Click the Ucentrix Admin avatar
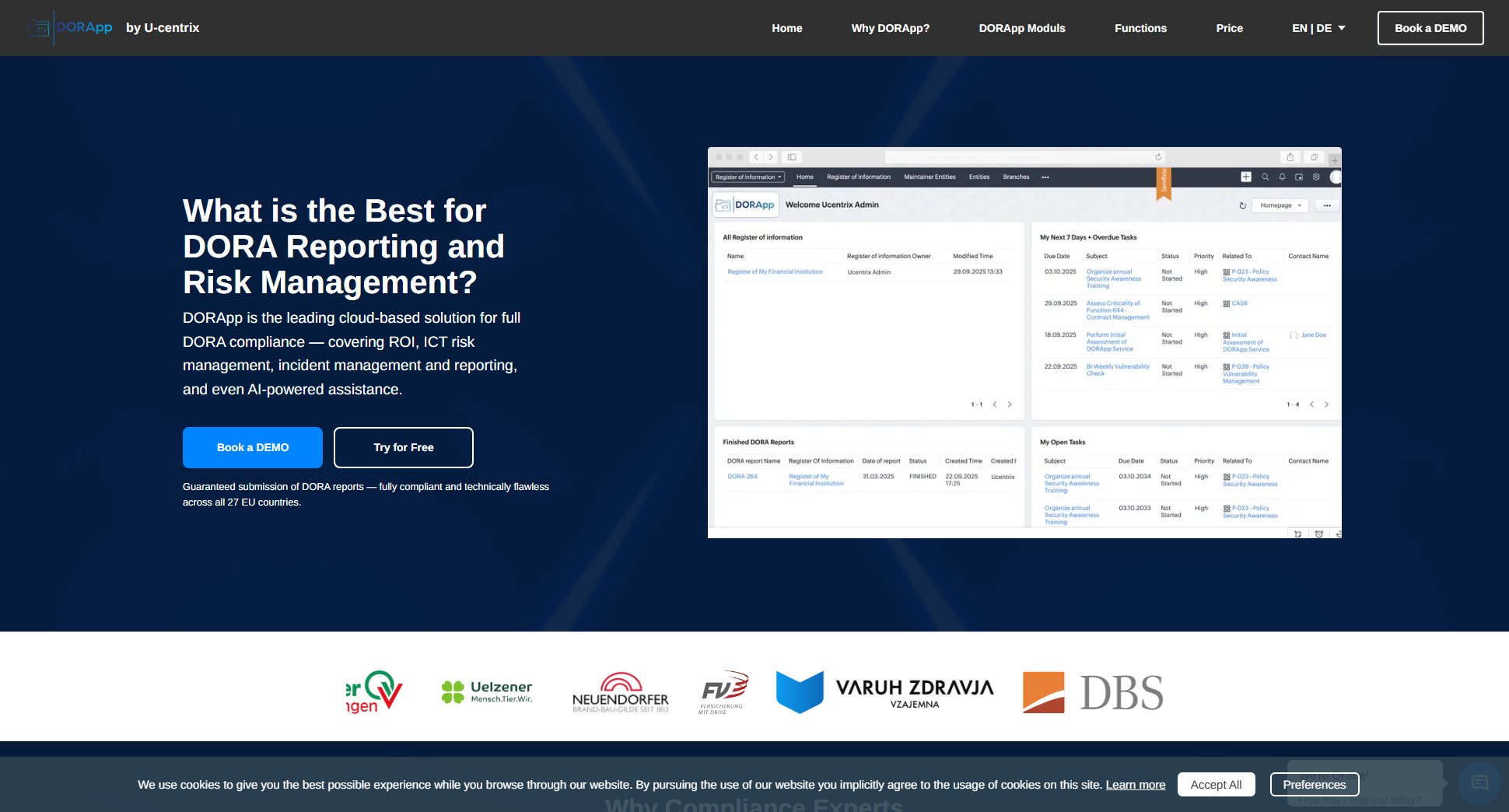 tap(1335, 177)
